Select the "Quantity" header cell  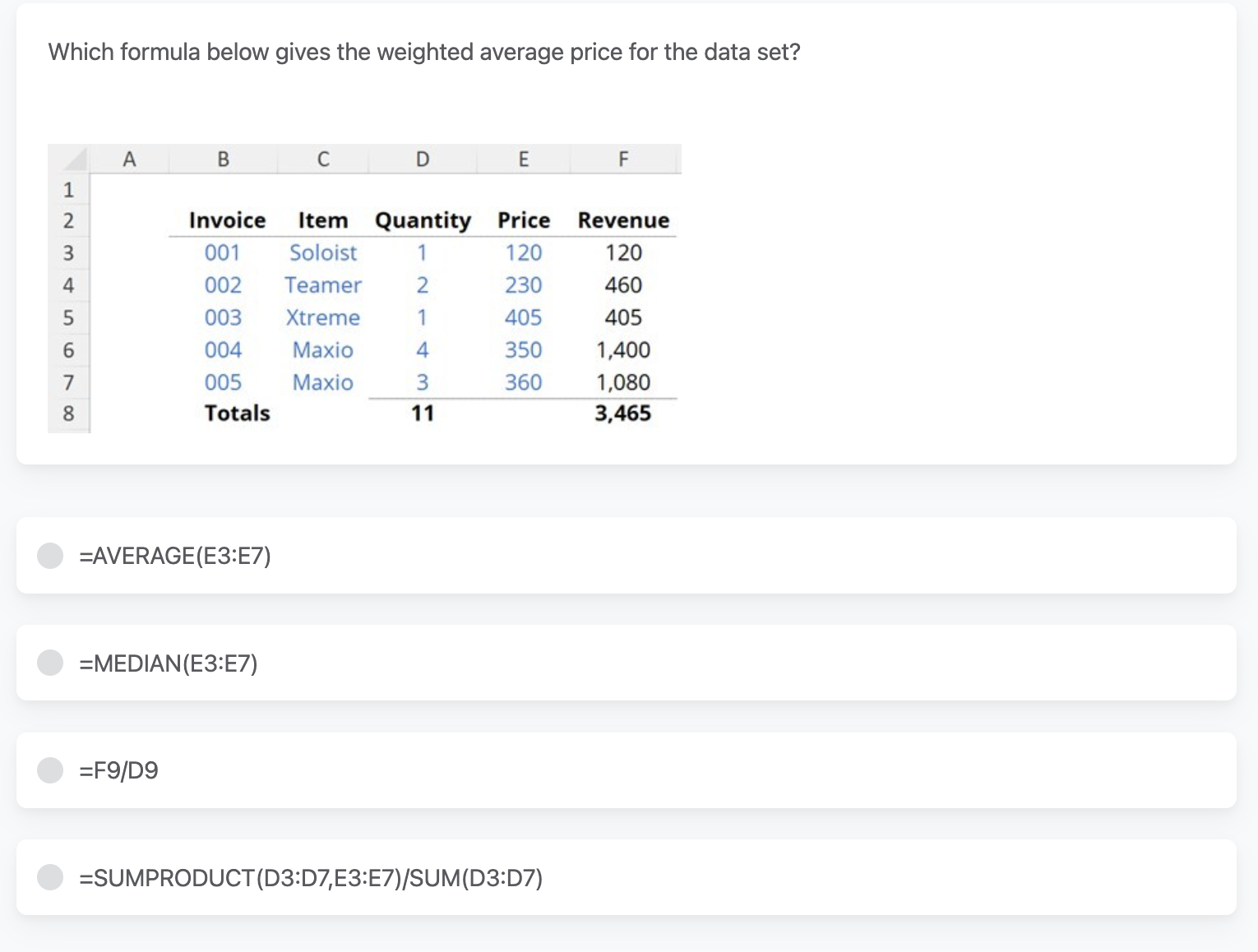(x=423, y=220)
